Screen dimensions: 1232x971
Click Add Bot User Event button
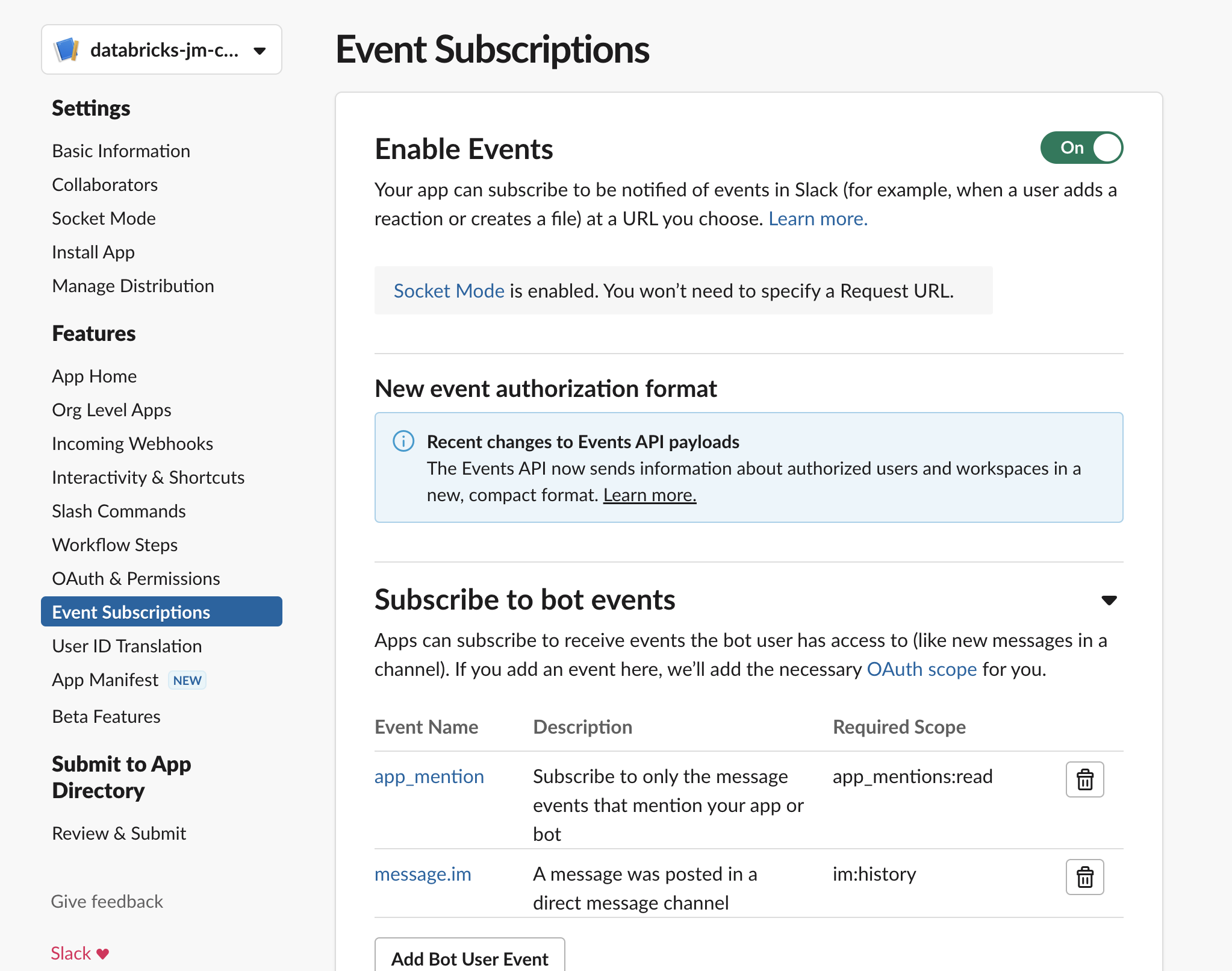[x=470, y=958]
